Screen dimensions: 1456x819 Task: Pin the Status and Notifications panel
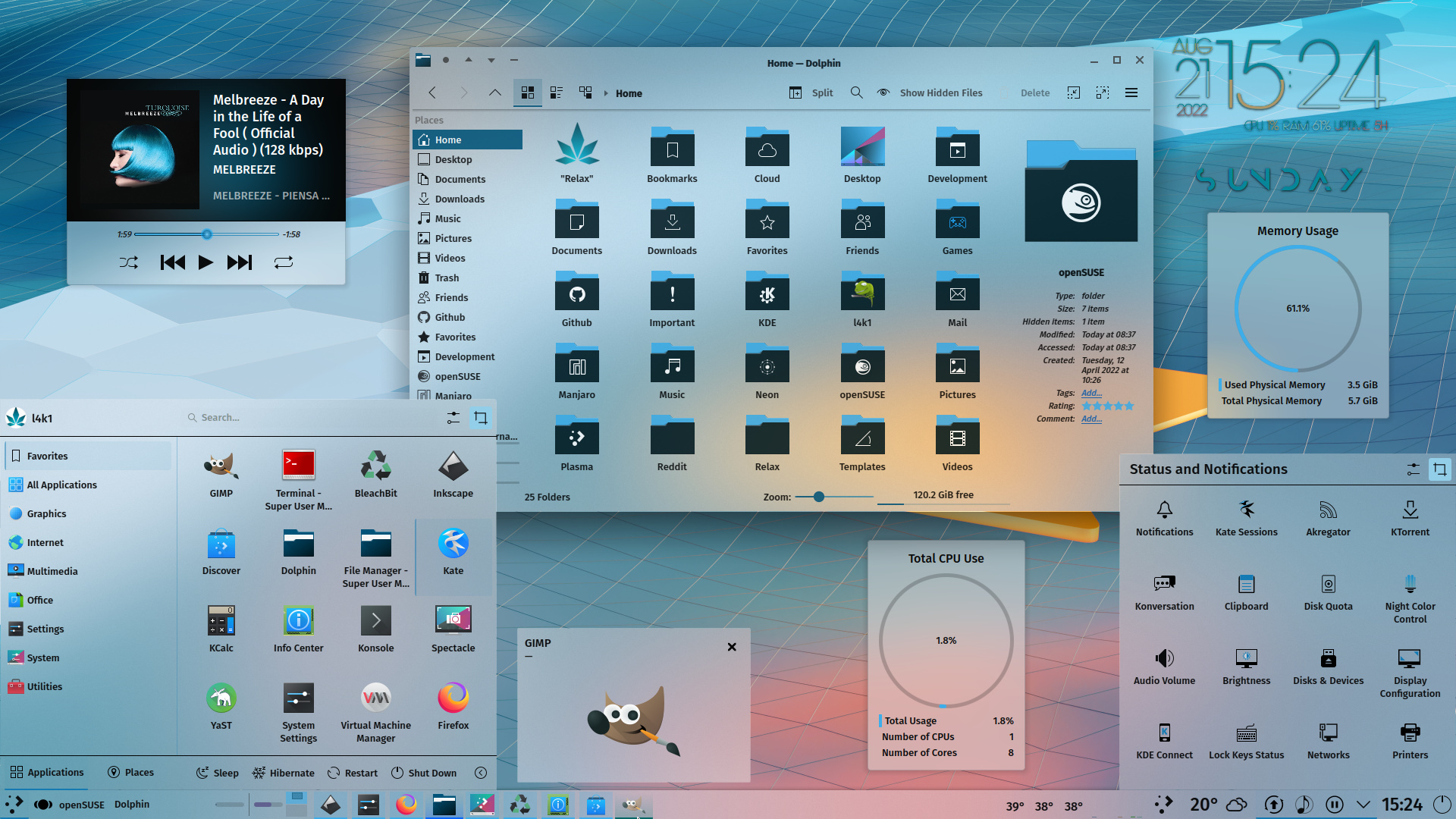click(1440, 469)
